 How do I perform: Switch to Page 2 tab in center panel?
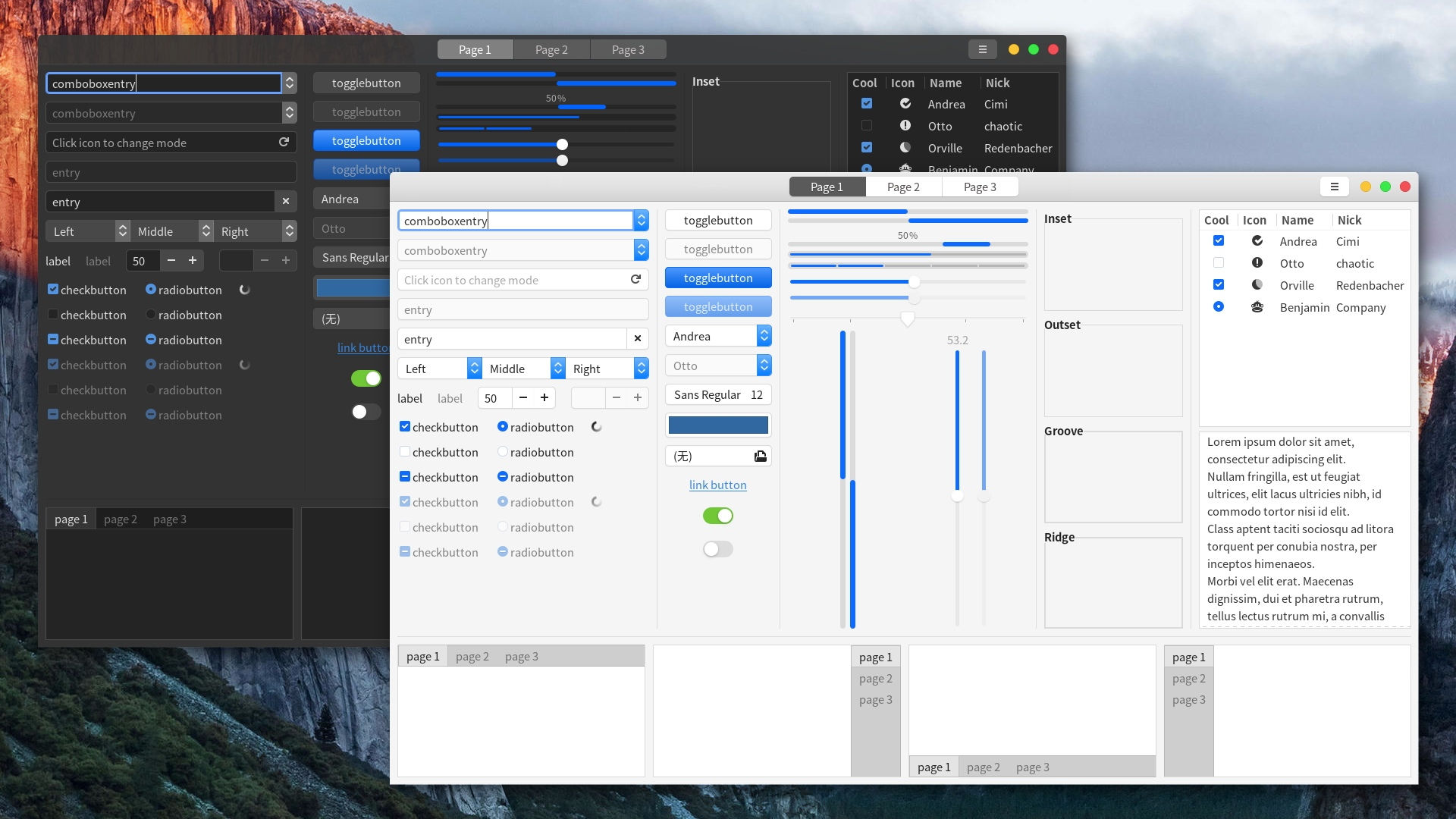903,187
